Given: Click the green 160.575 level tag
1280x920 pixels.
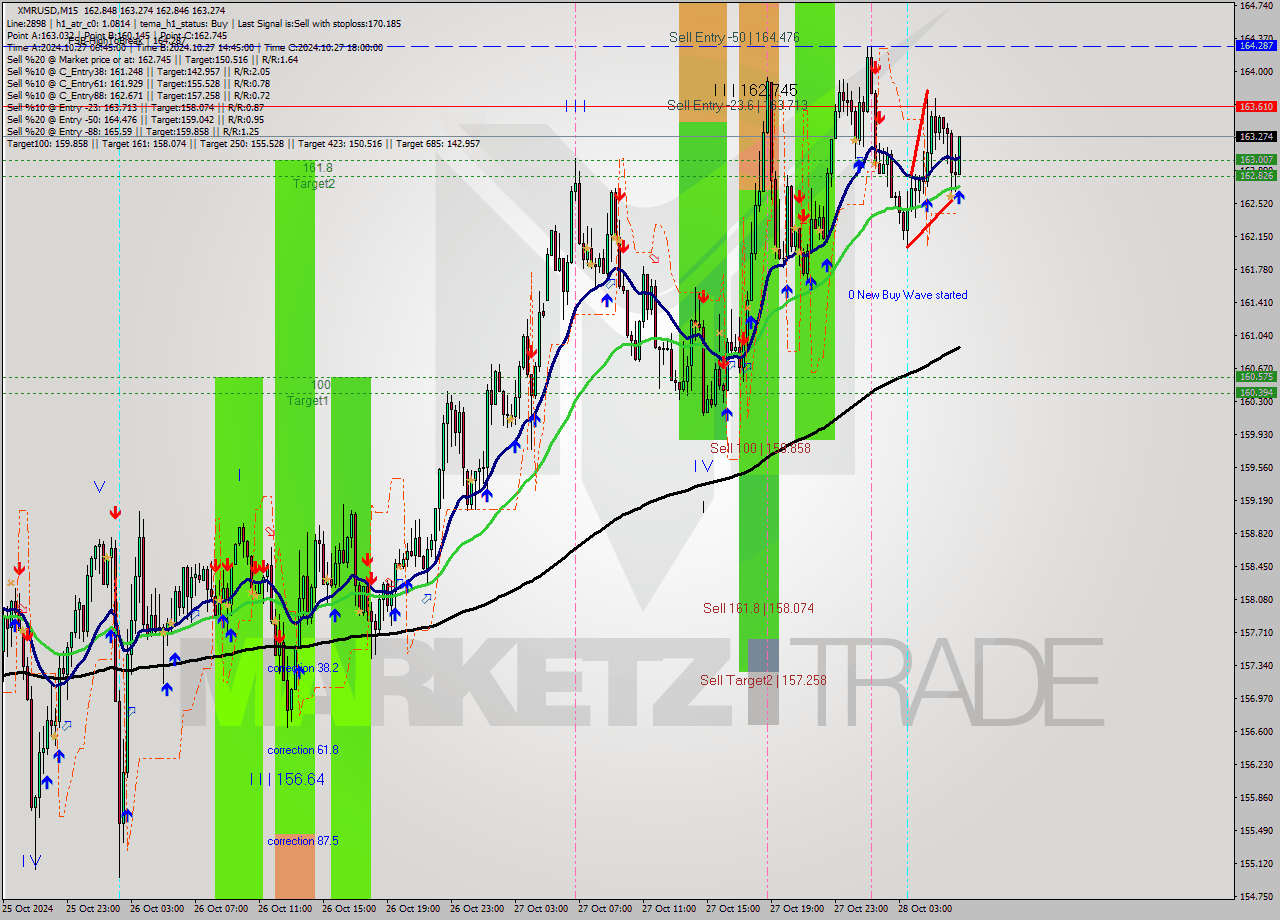Looking at the screenshot, I should point(1256,377).
